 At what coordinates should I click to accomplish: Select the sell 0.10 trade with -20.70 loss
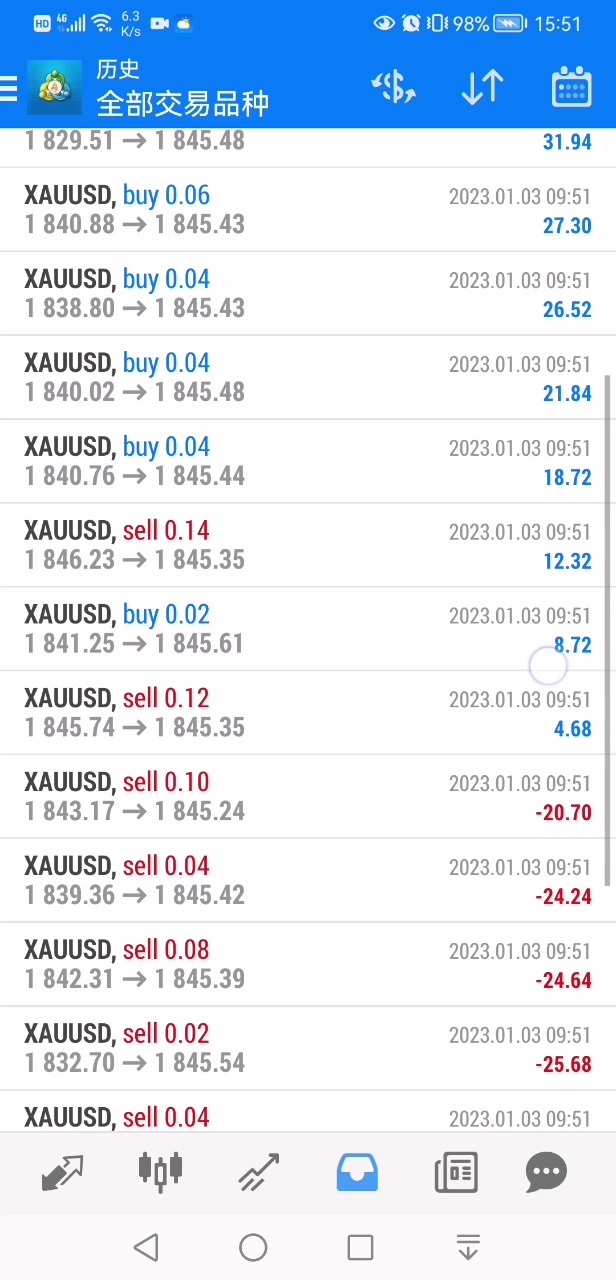(300, 797)
